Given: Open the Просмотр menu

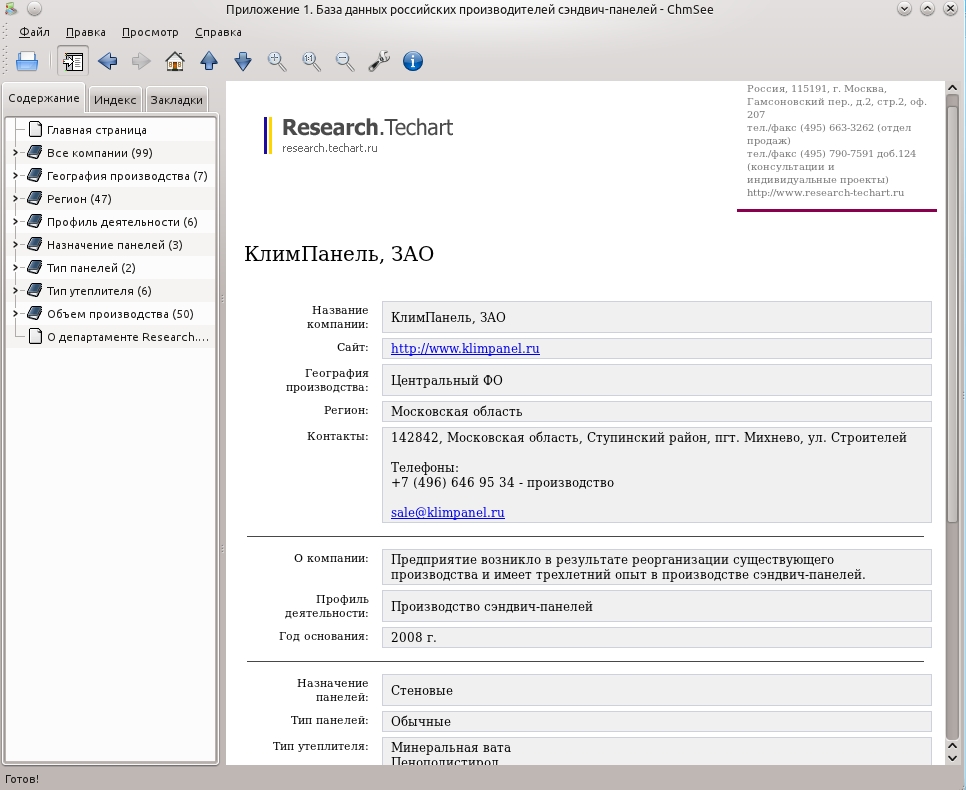Looking at the screenshot, I should click(150, 32).
